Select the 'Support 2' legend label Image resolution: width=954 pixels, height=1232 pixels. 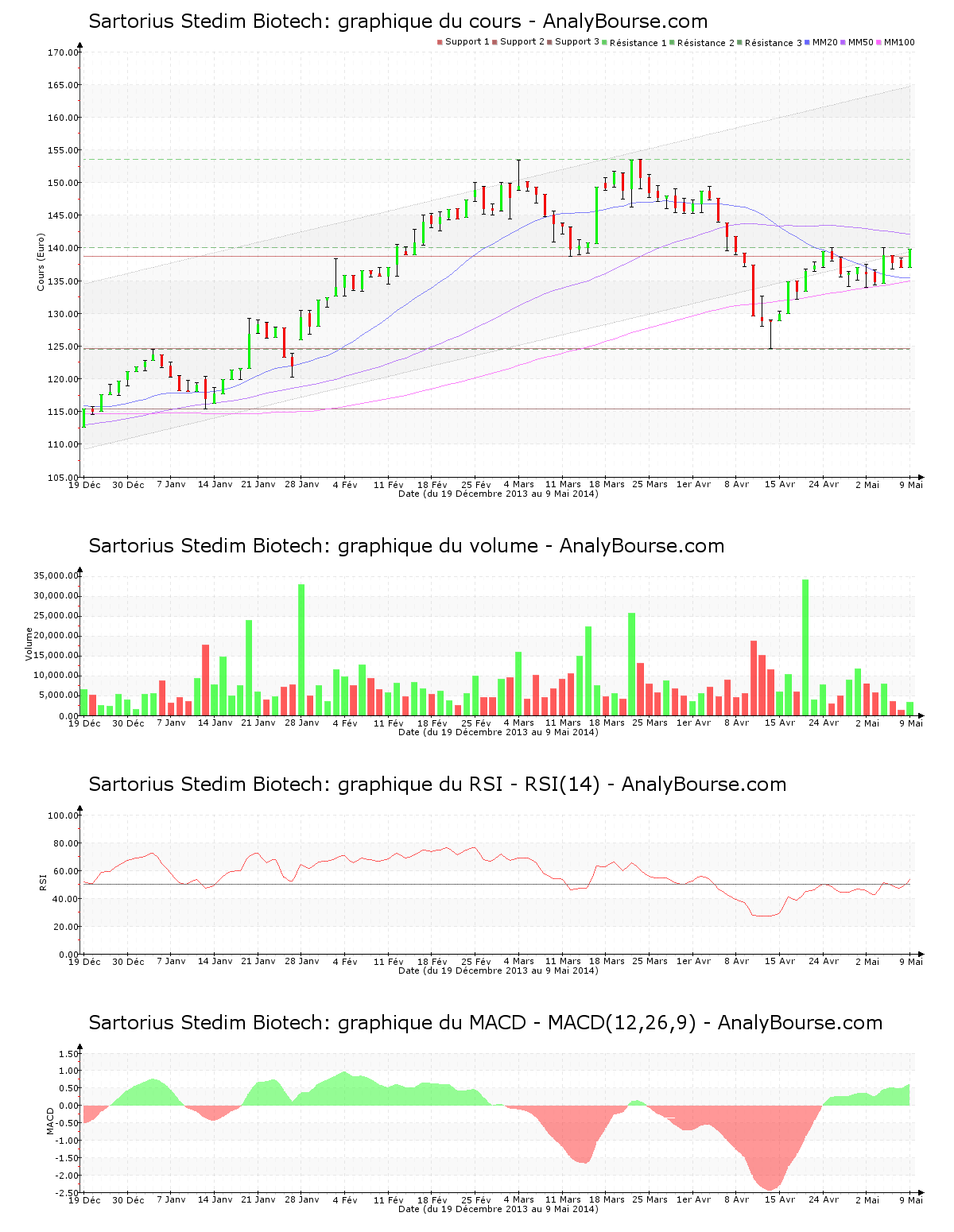pyautogui.click(x=522, y=42)
